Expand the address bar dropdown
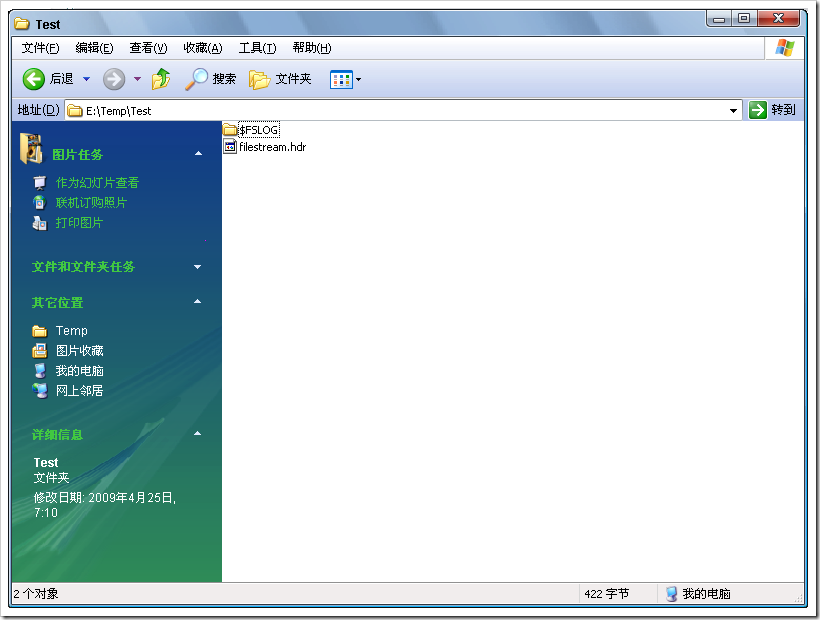820x620 pixels. tap(733, 110)
